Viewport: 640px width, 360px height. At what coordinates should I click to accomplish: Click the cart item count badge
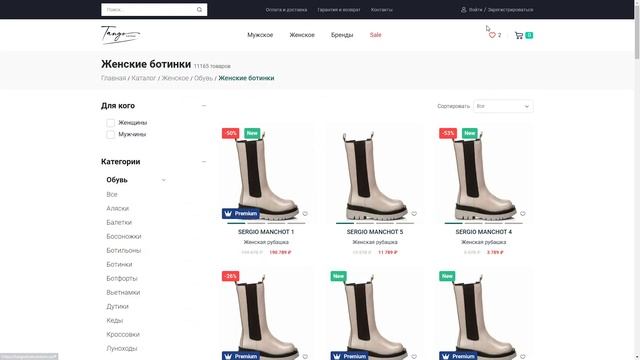pos(529,35)
